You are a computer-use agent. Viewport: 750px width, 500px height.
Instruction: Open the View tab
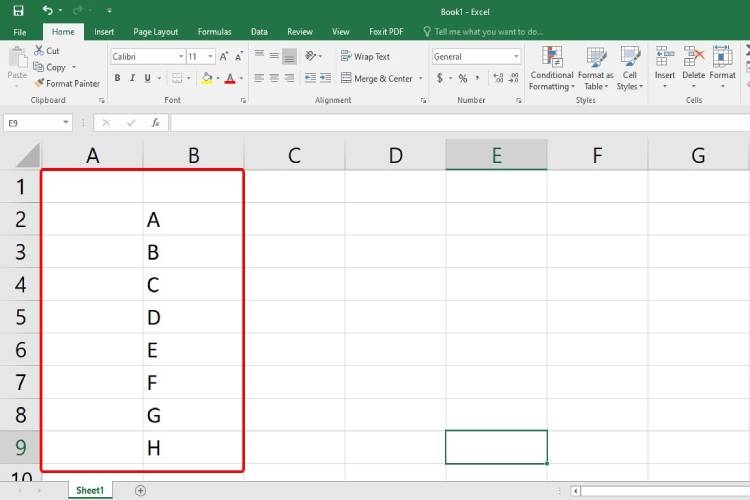coord(341,32)
